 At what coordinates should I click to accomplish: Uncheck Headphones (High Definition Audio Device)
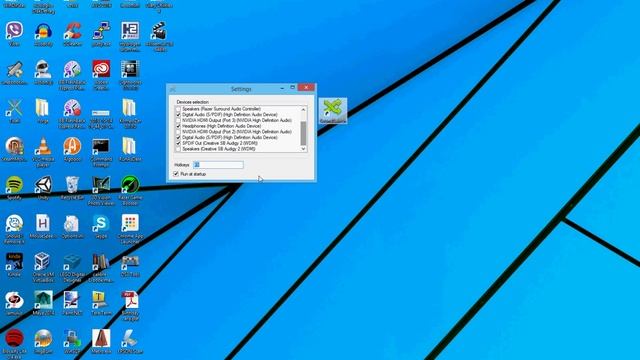tap(178, 126)
